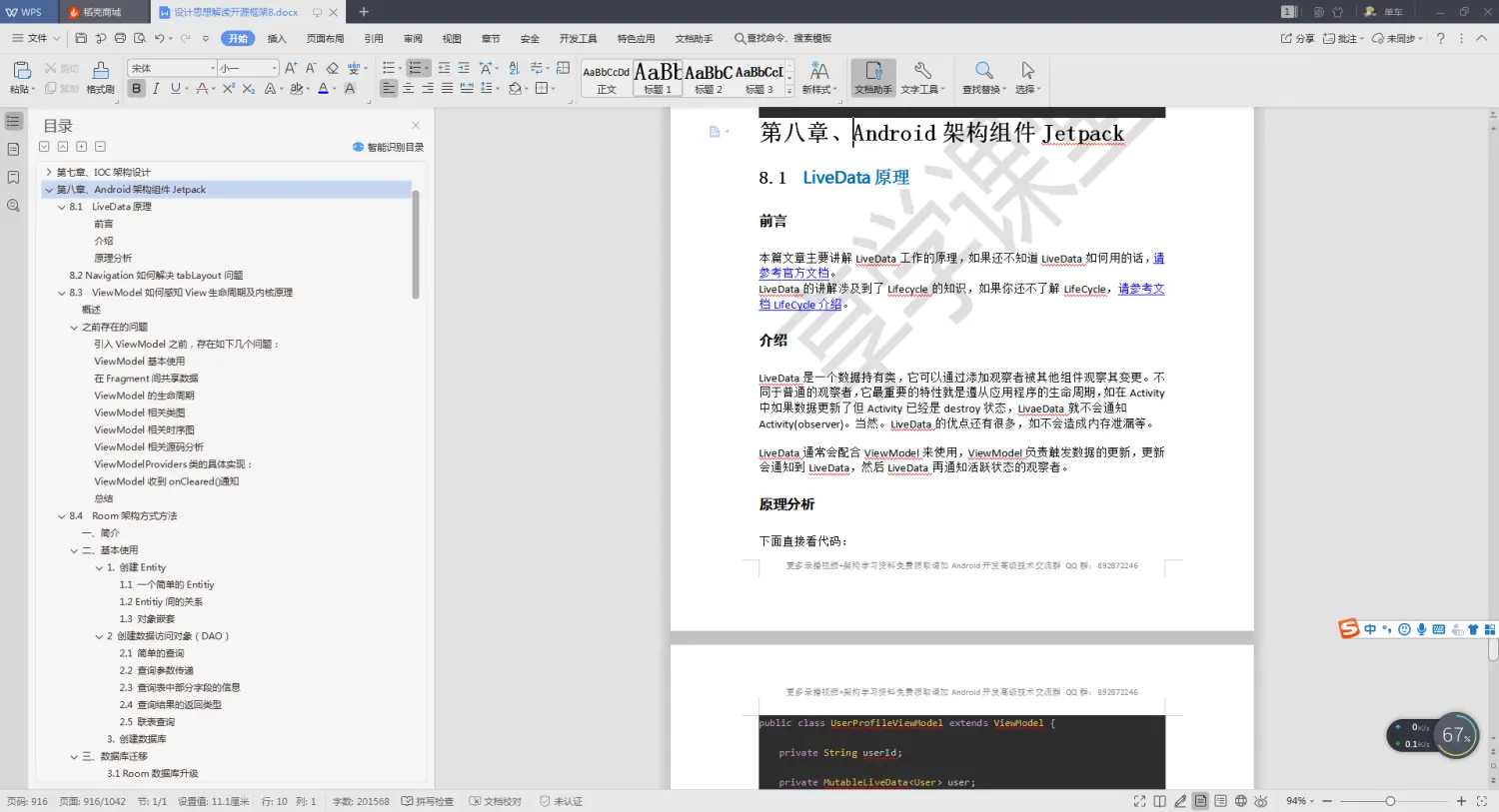Decrease paragraph indent
The height and width of the screenshot is (812, 1499).
(x=444, y=68)
